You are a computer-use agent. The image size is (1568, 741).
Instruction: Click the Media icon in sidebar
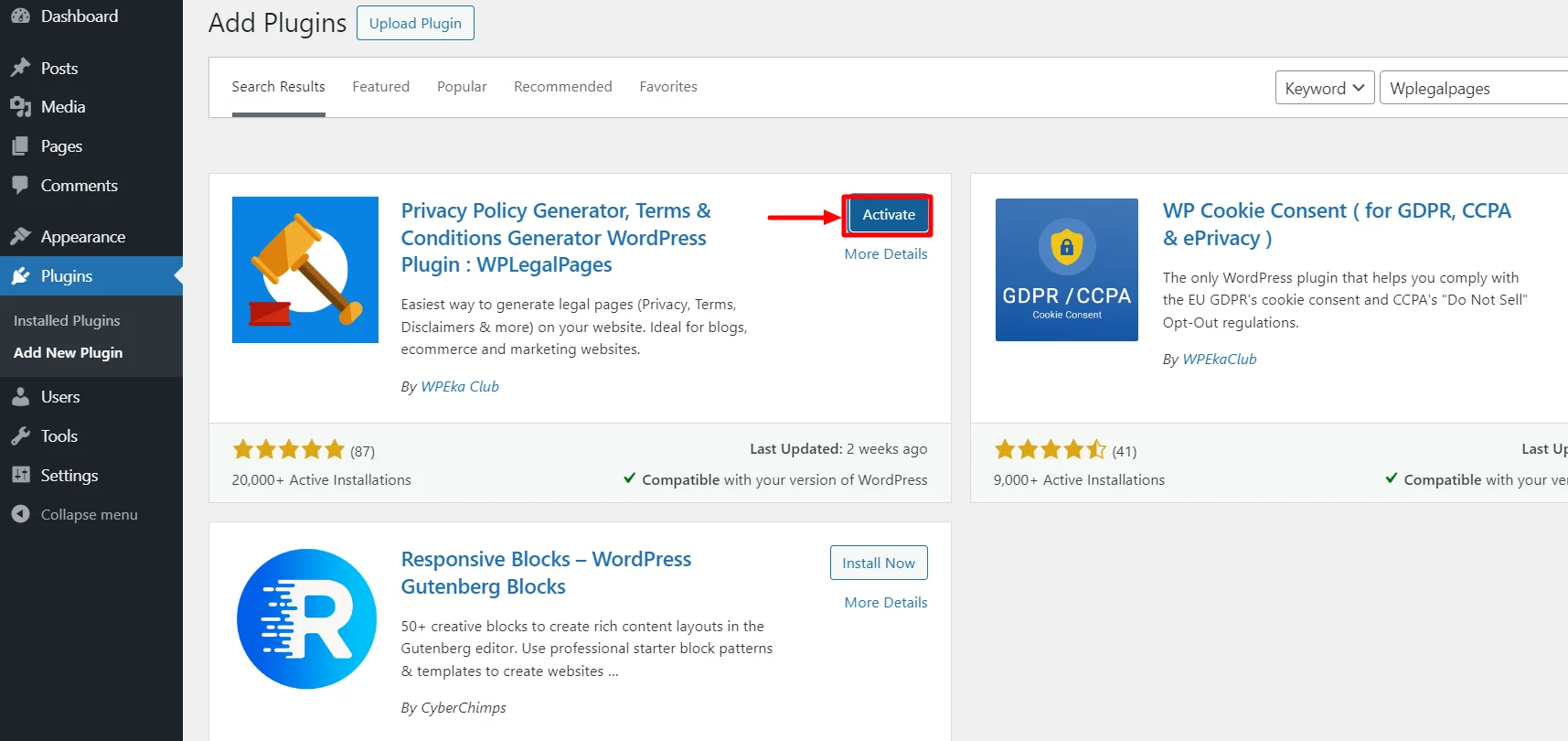coord(20,107)
